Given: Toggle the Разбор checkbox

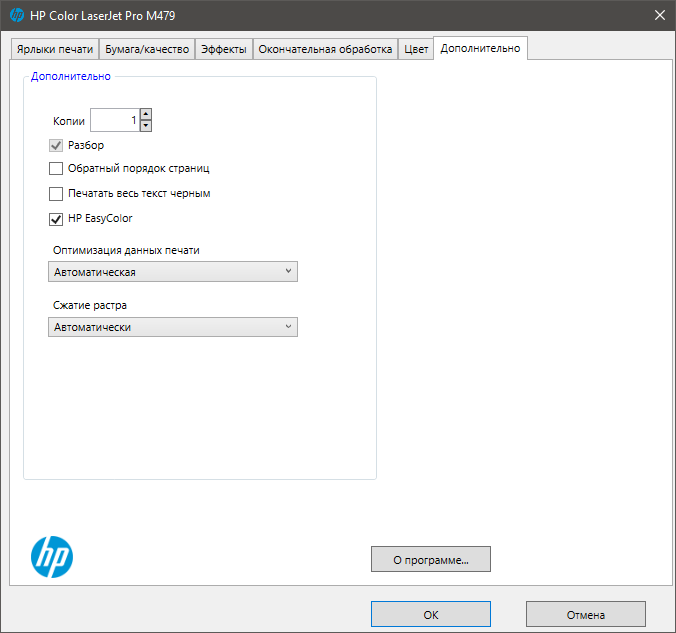Looking at the screenshot, I should [x=56, y=145].
